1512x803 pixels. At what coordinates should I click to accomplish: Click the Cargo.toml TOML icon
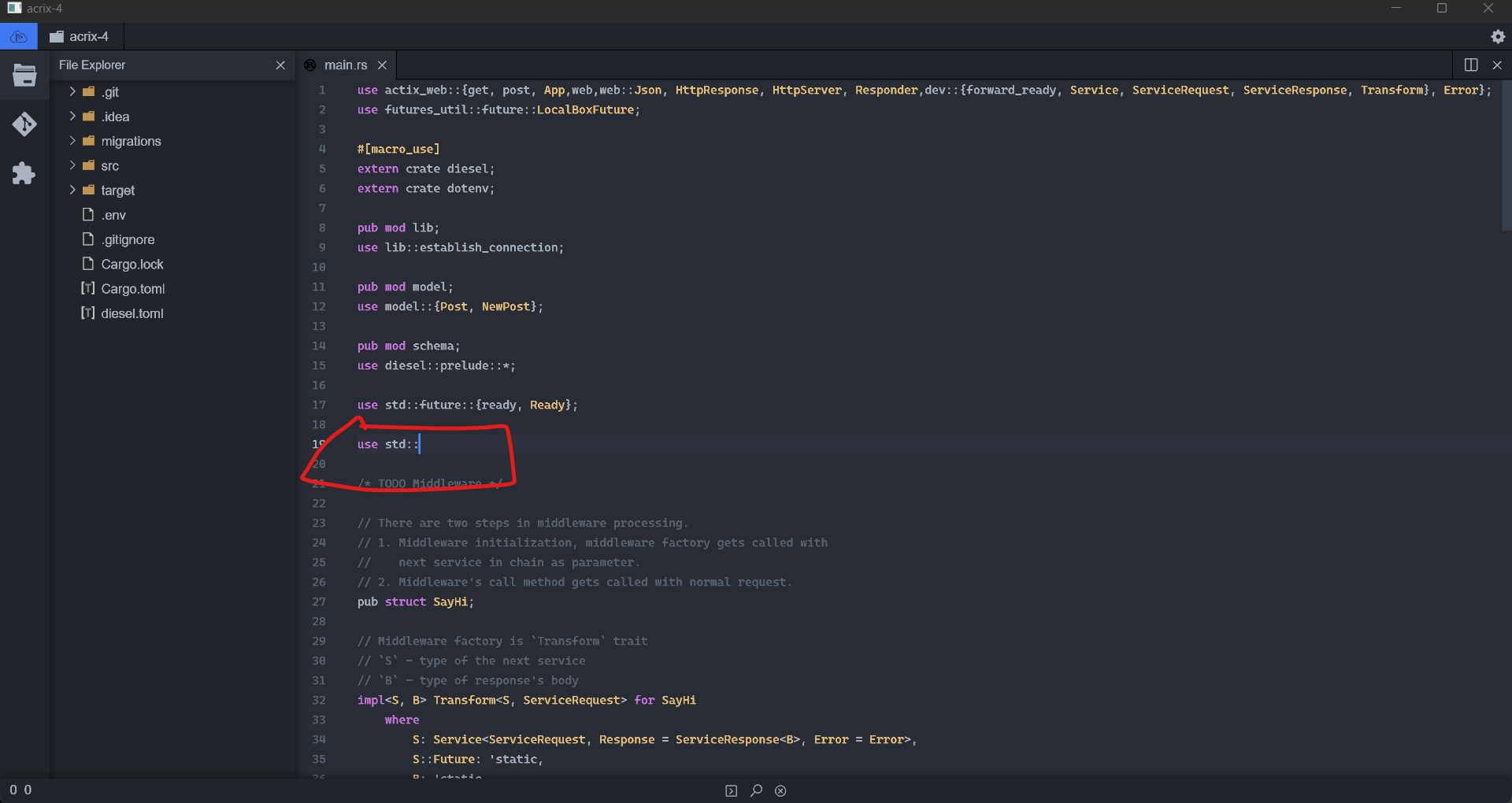(x=88, y=288)
